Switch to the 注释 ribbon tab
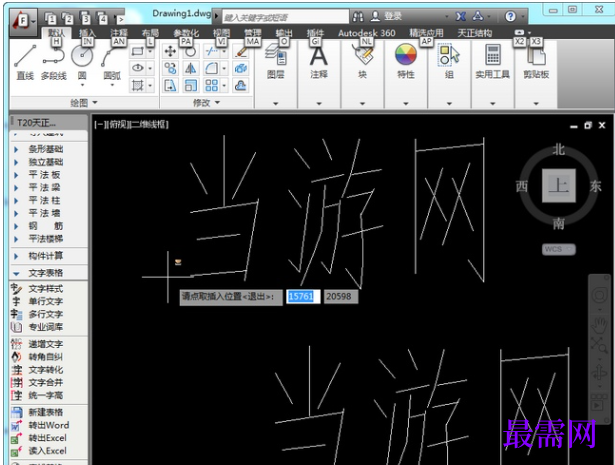 click(x=118, y=33)
